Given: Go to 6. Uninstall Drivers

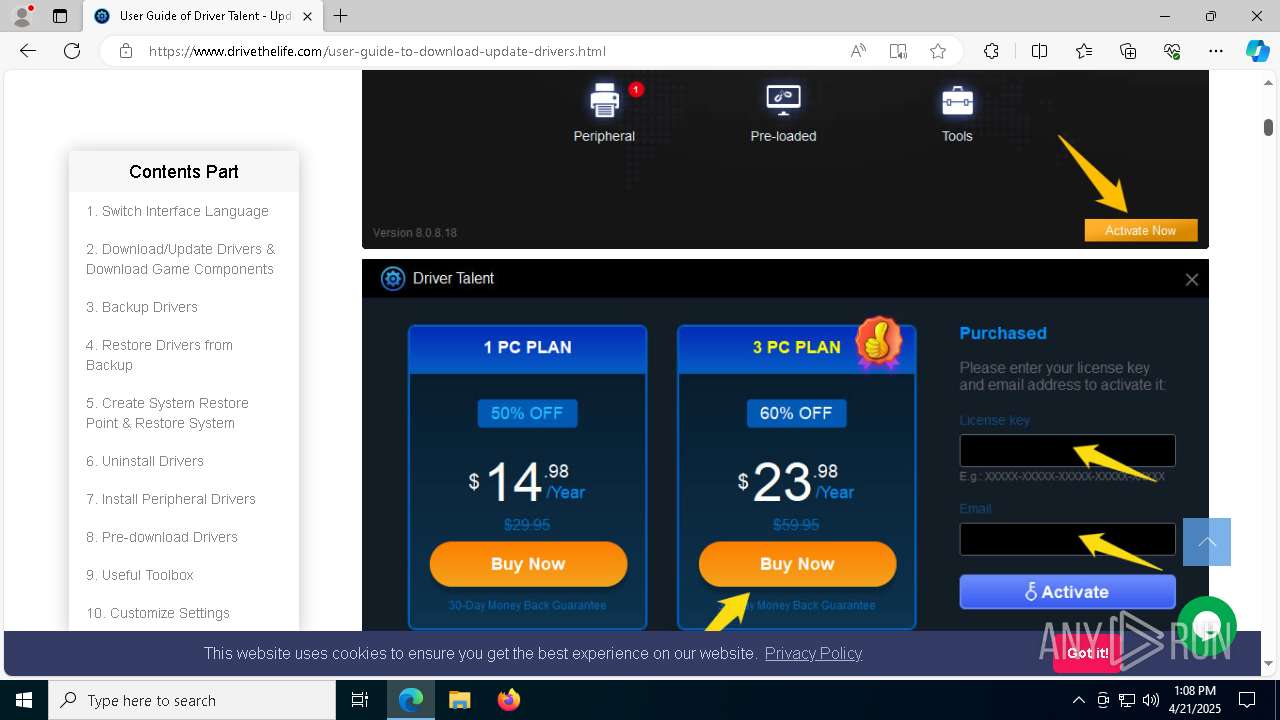Looking at the screenshot, I should 145,461.
